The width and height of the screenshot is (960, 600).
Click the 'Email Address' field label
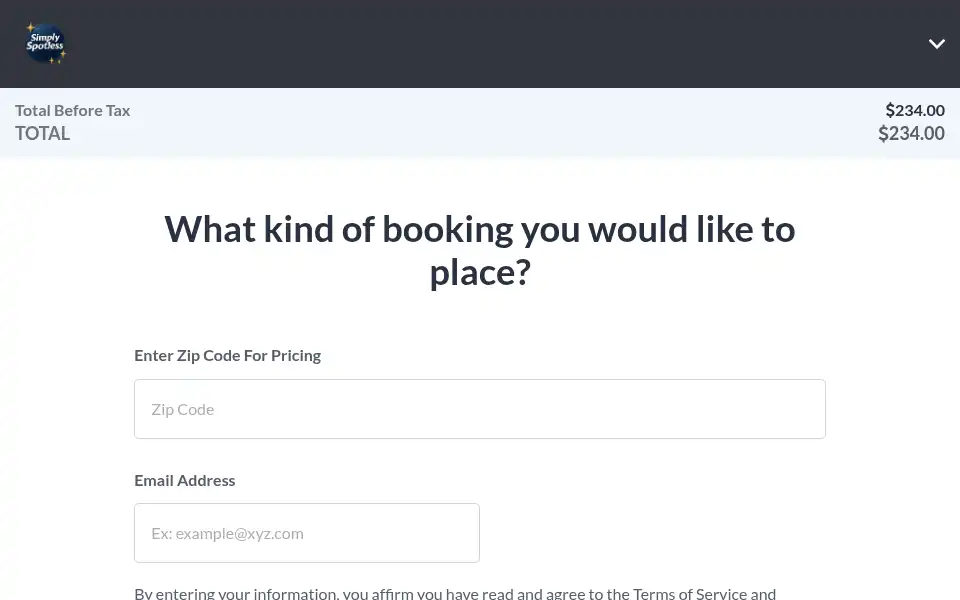pyautogui.click(x=184, y=481)
